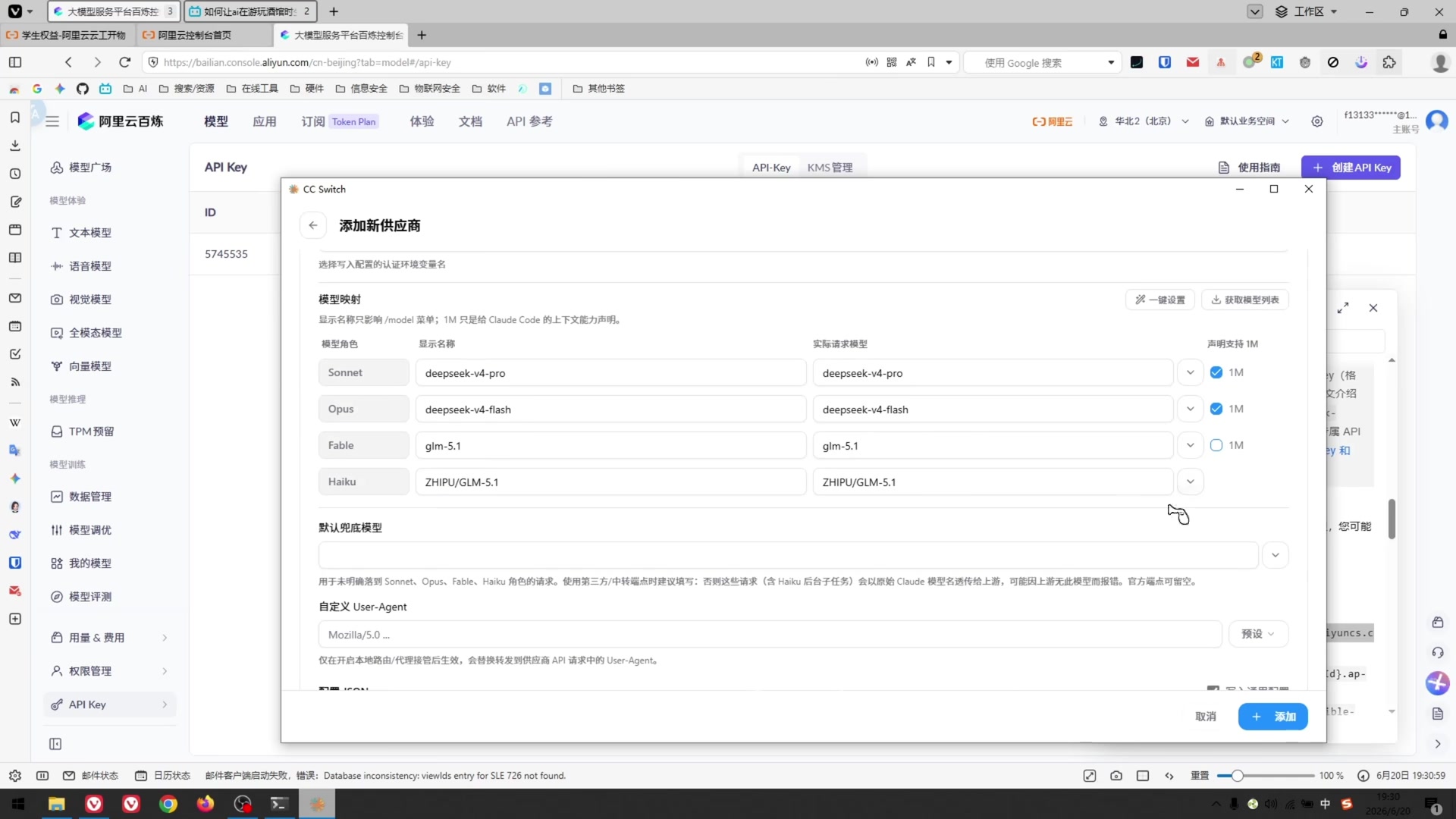This screenshot has width=1456, height=819.
Task: Open the 华北2（北京） region selector
Action: coord(1144,121)
